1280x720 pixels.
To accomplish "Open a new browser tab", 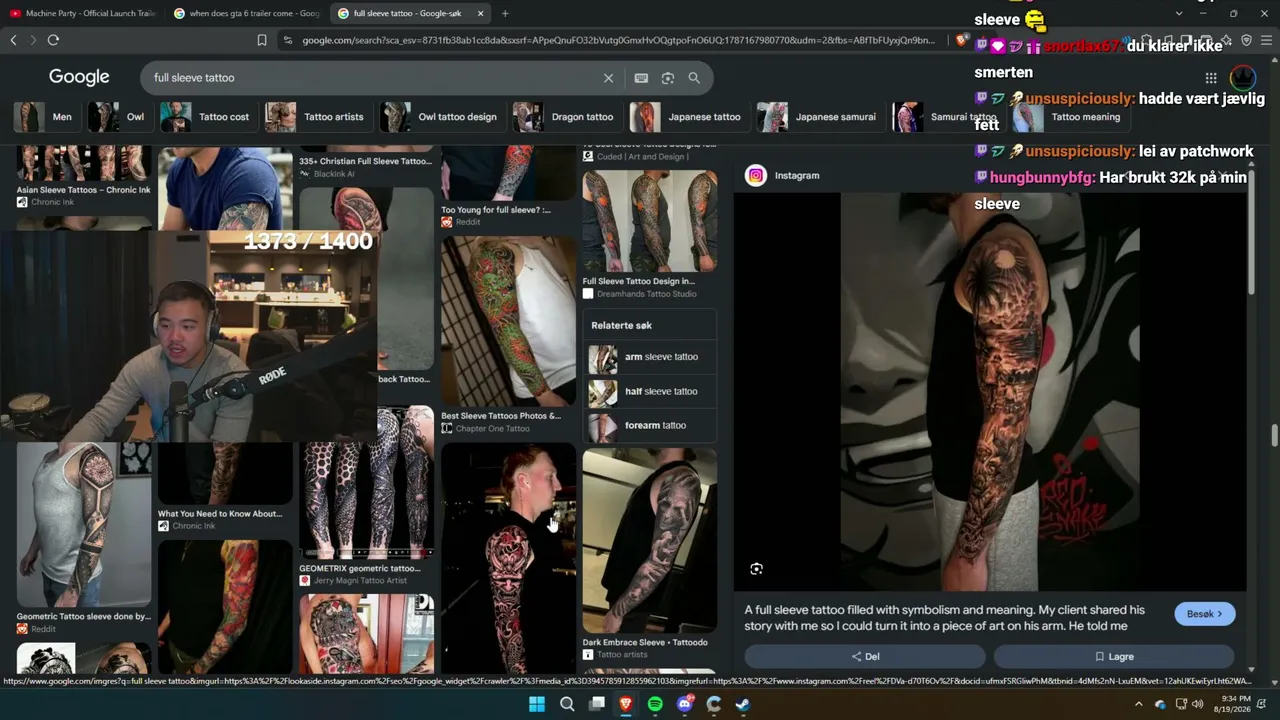I will coord(505,13).
